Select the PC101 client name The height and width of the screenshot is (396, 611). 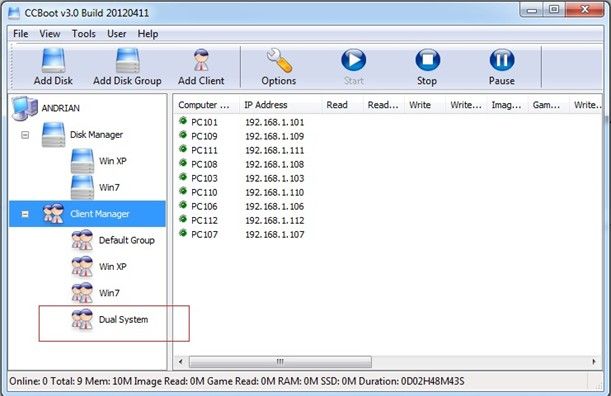204,122
